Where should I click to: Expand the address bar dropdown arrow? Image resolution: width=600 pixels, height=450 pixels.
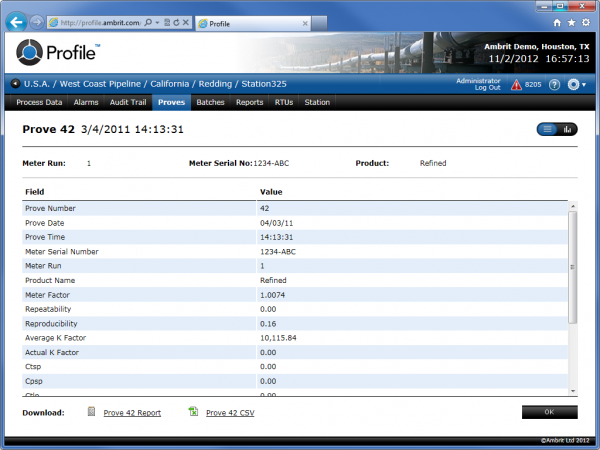coord(157,23)
